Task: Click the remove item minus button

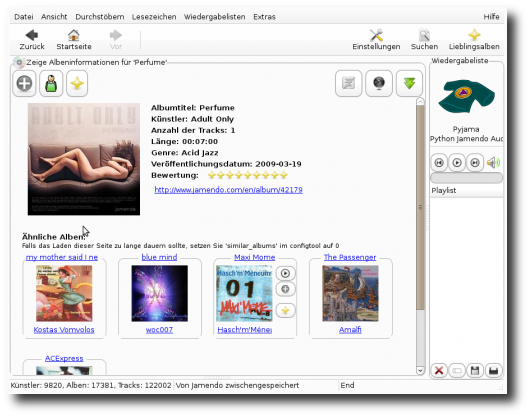Action: (457, 371)
